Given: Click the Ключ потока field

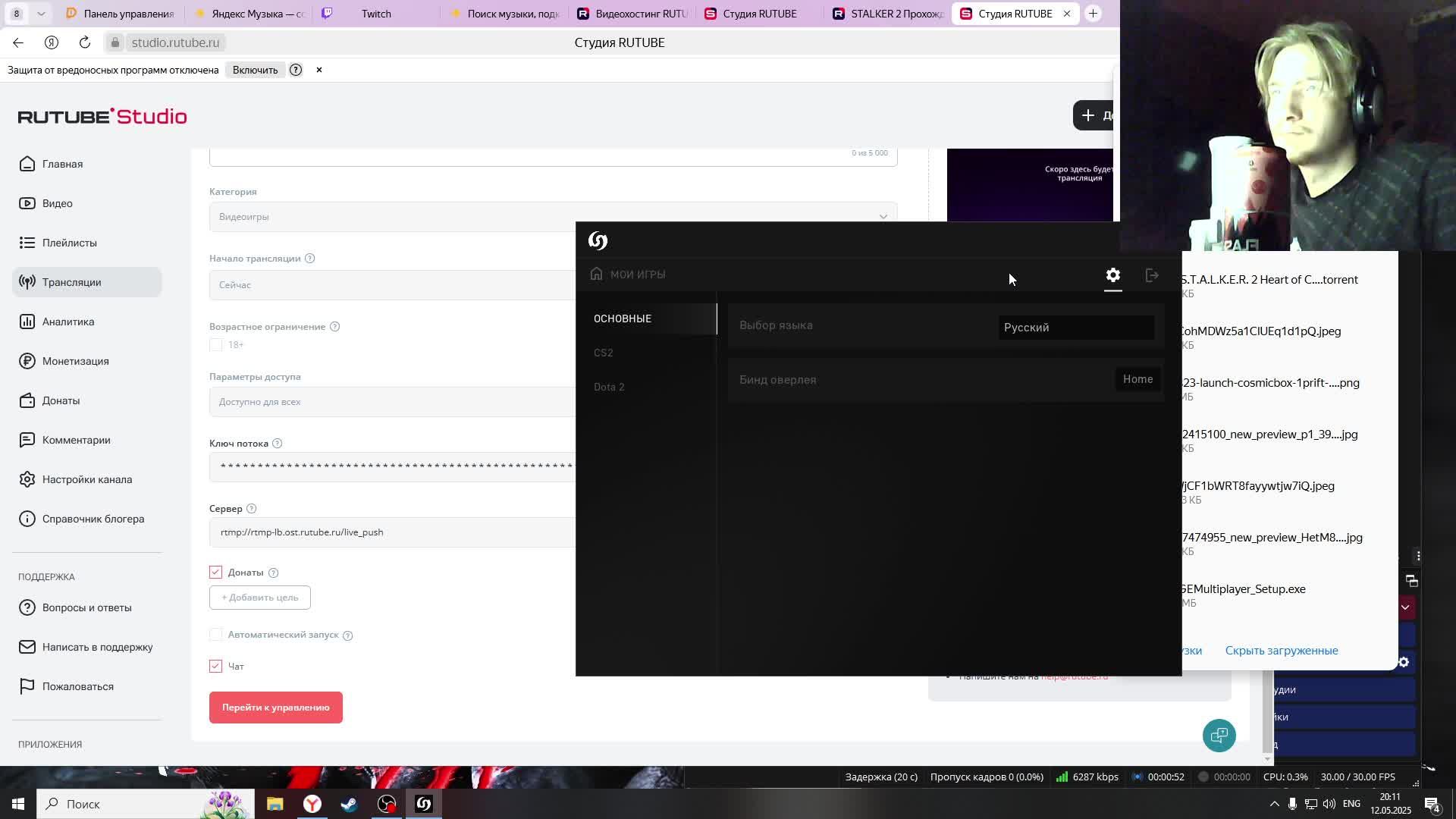Looking at the screenshot, I should (x=392, y=466).
